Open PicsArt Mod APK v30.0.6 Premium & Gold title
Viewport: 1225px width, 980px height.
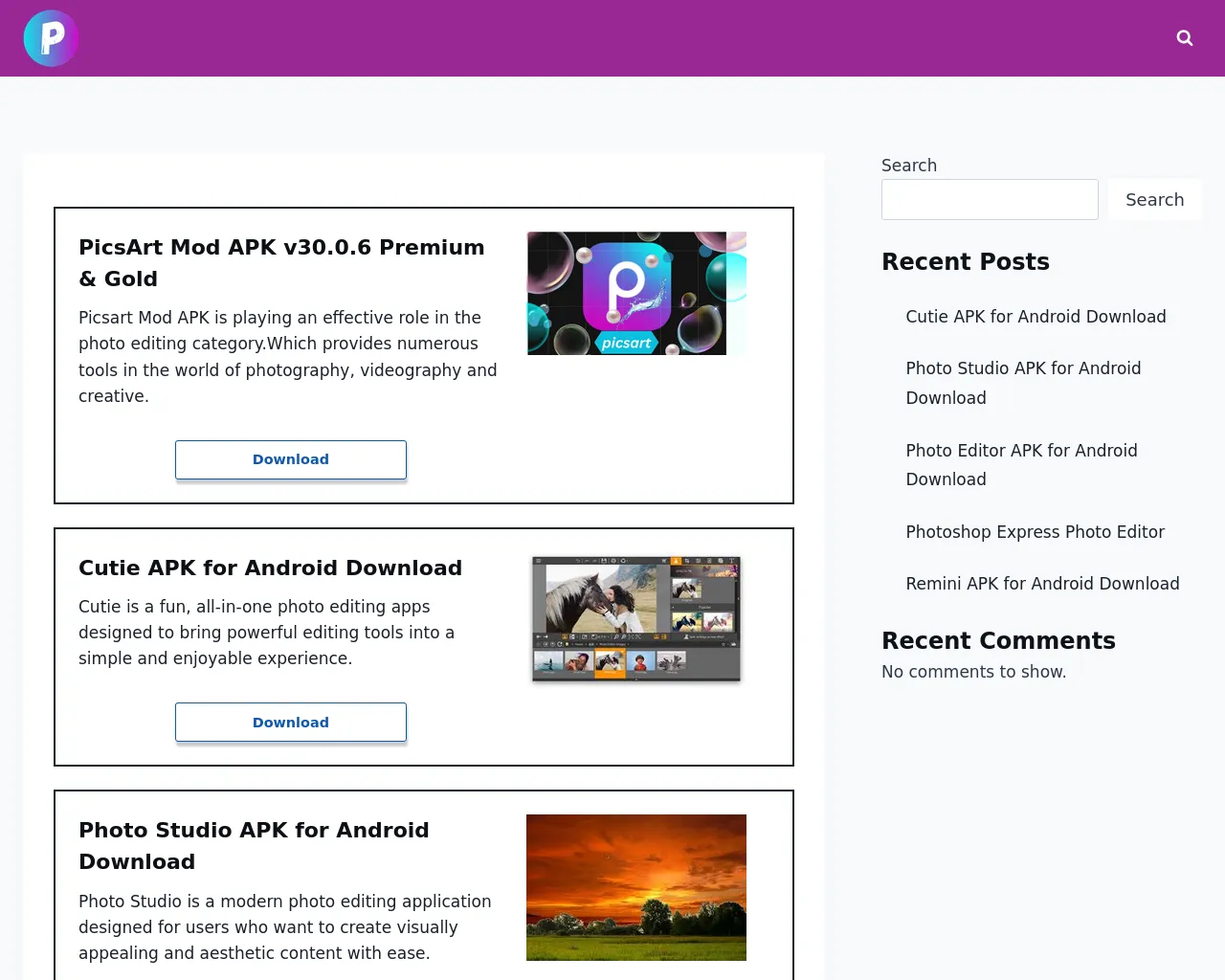click(x=281, y=263)
